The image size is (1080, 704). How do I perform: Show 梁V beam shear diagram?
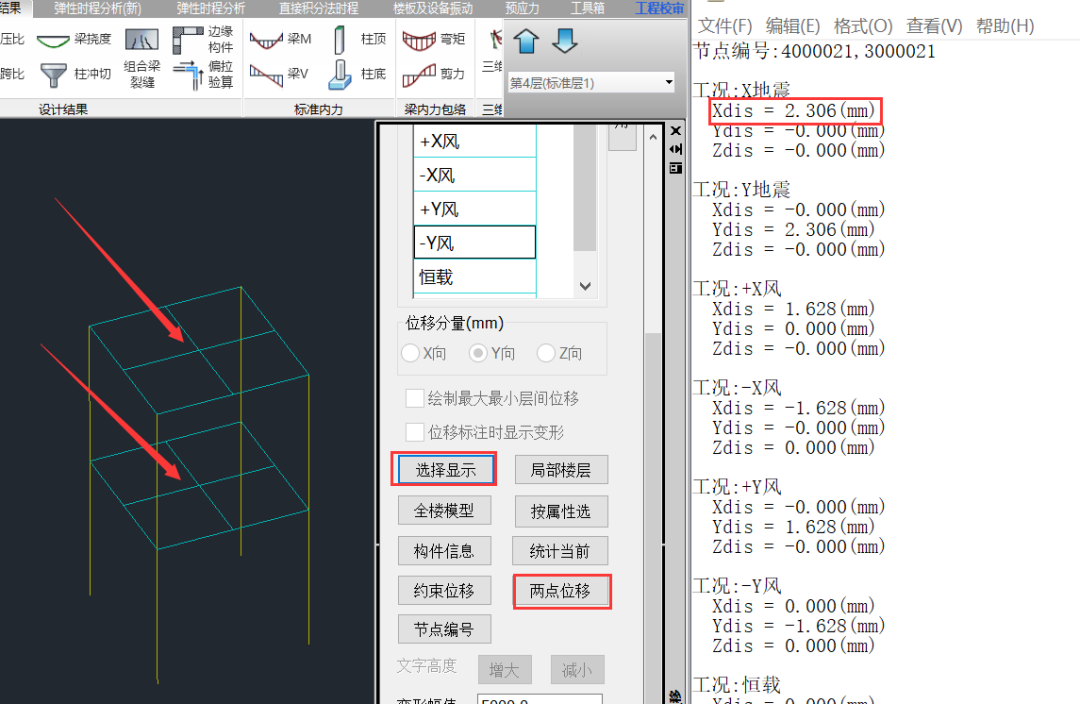[x=280, y=74]
